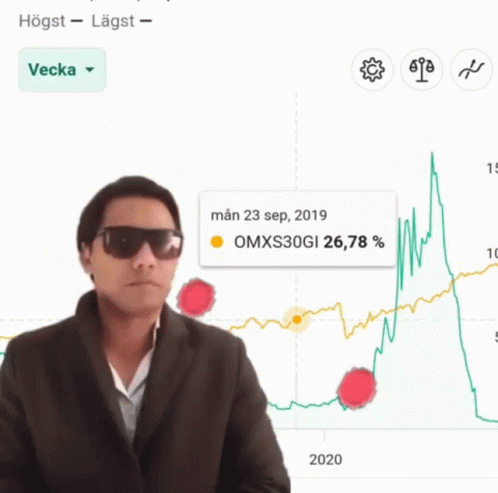Screen dimensions: 498x493
Task: Click the small arrow beside Vecka
Action: click(90, 70)
